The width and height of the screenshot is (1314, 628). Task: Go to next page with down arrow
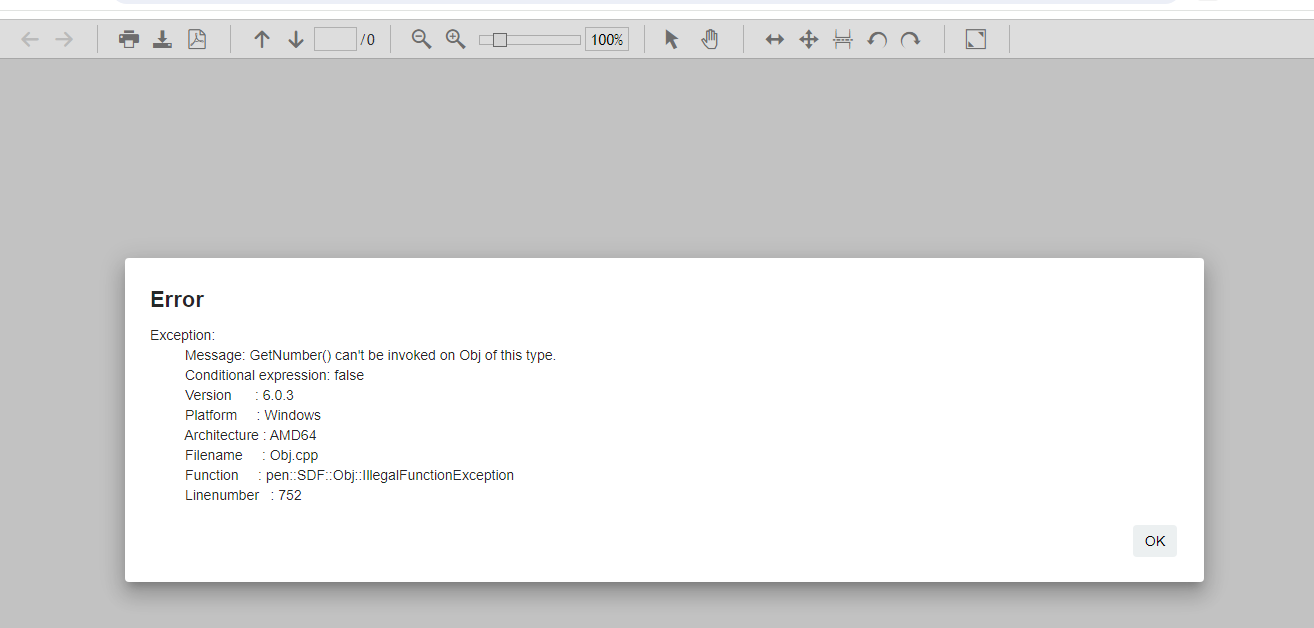[296, 39]
